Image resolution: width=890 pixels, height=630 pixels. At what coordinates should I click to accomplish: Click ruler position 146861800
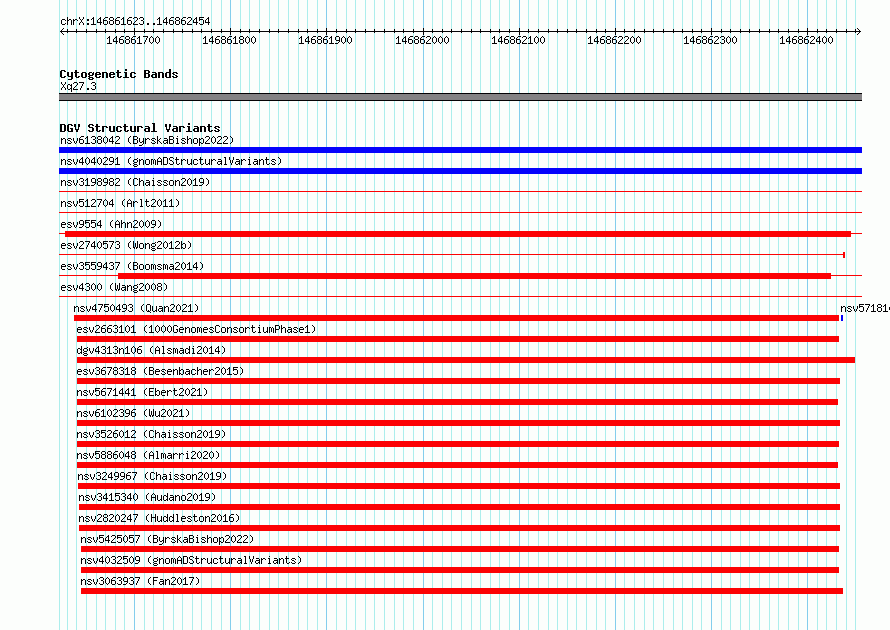[x=229, y=40]
